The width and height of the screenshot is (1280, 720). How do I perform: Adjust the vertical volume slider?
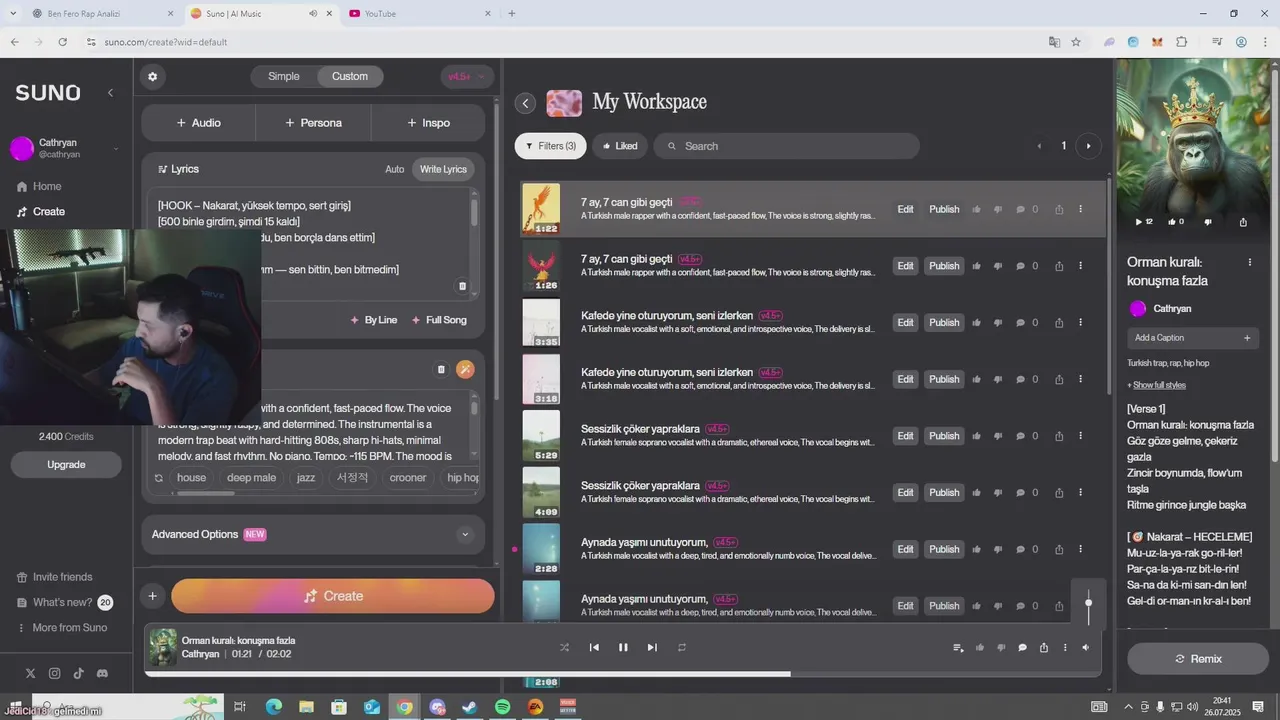tap(1088, 602)
